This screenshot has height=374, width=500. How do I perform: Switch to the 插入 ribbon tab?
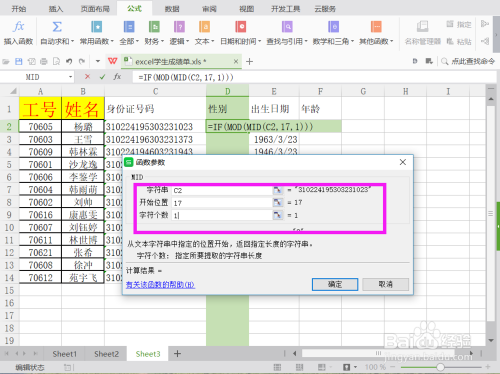(x=56, y=9)
